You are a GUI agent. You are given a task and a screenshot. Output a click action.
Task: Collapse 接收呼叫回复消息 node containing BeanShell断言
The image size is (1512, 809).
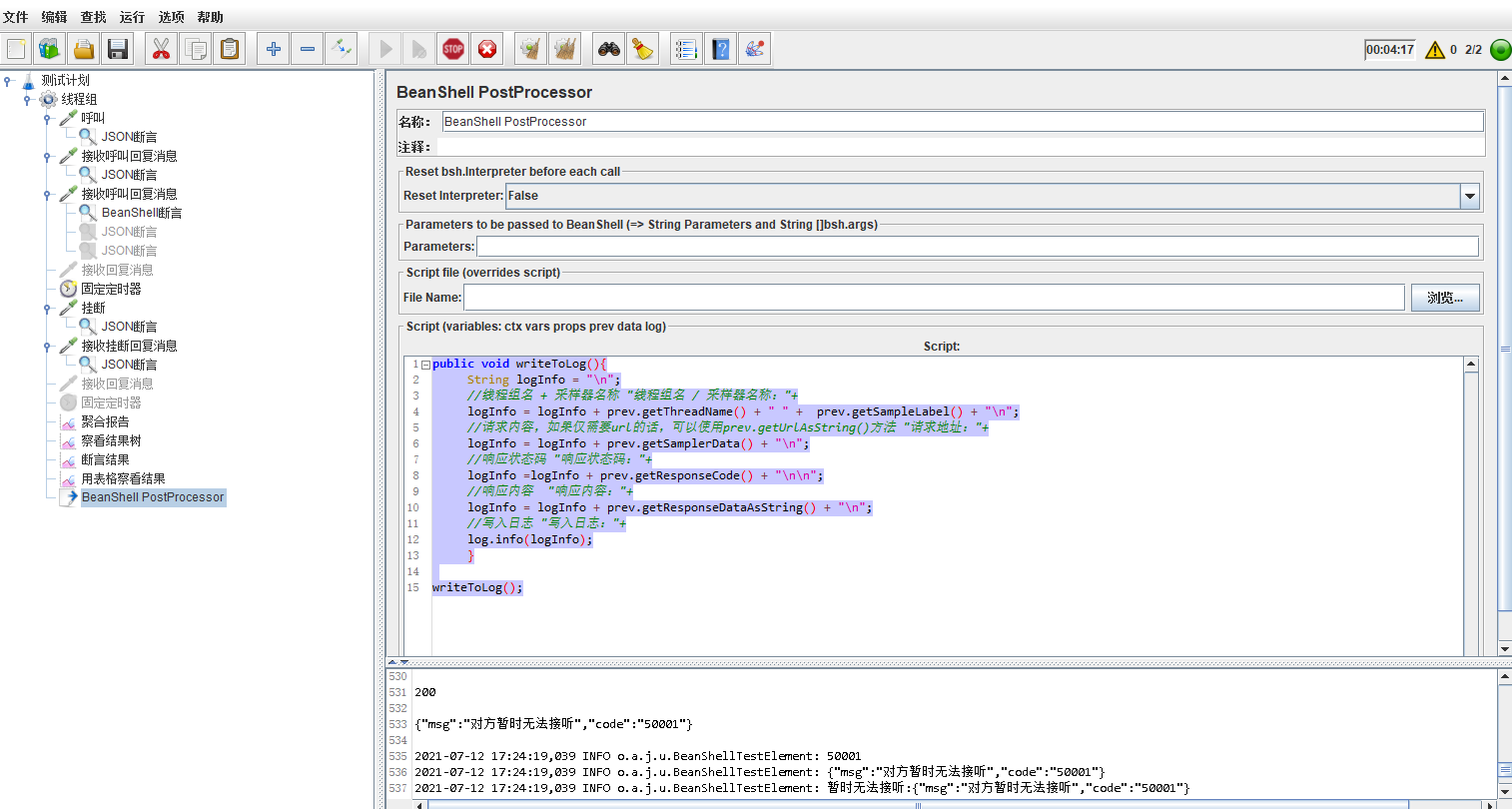(x=48, y=194)
